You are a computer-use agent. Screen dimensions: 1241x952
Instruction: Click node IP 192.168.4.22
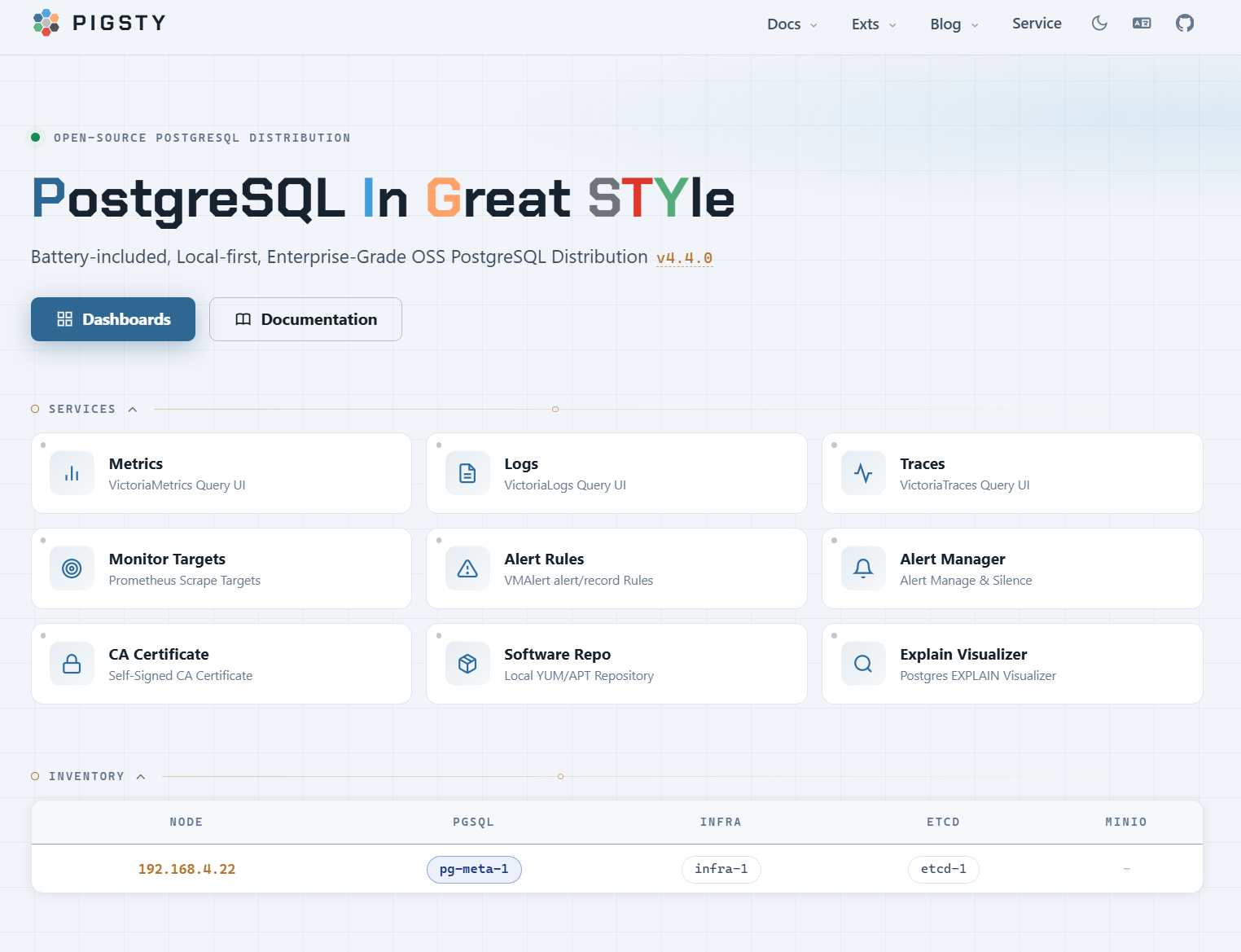[186, 869]
